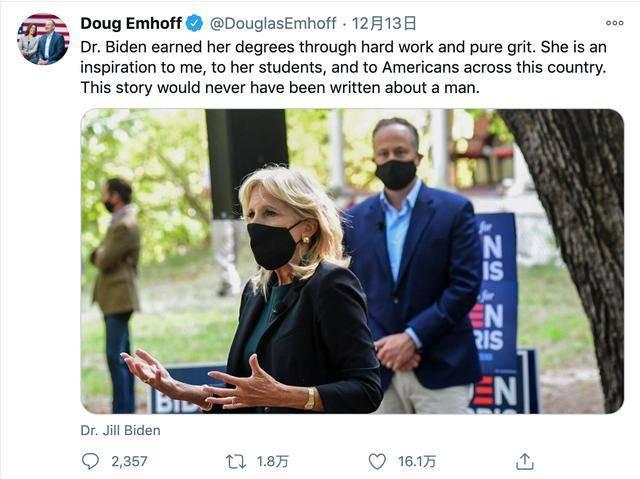
Task: Click the 2,357 replies count
Action: click(129, 461)
